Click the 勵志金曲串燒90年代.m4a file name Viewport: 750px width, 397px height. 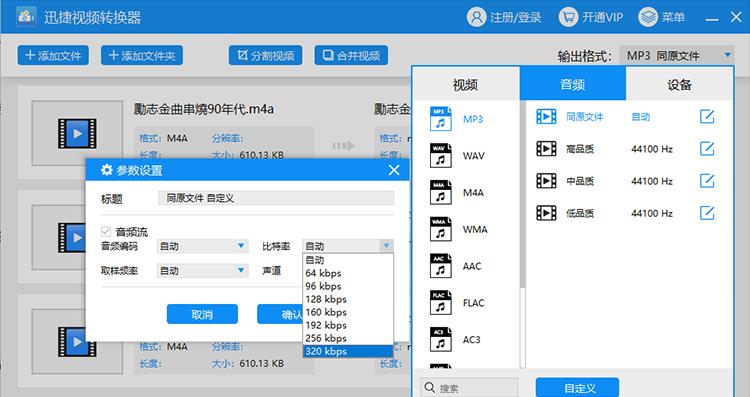pyautogui.click(x=204, y=109)
